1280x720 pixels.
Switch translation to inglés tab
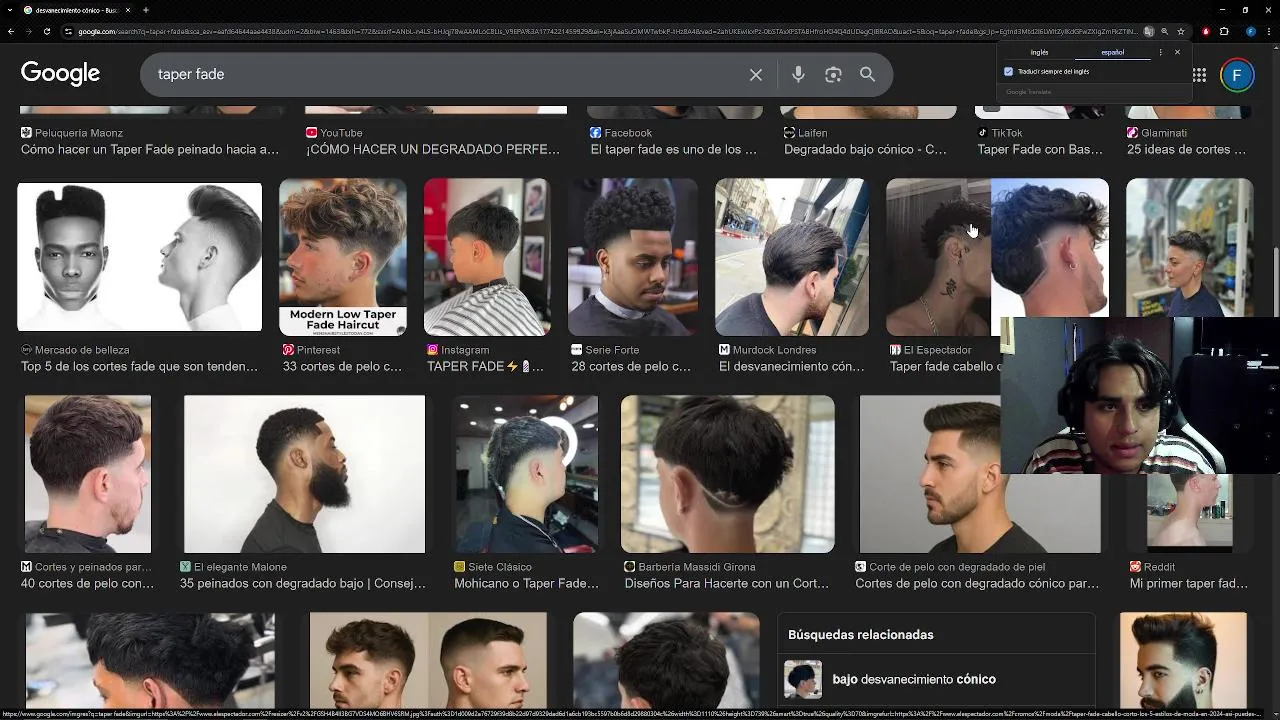coord(1039,52)
